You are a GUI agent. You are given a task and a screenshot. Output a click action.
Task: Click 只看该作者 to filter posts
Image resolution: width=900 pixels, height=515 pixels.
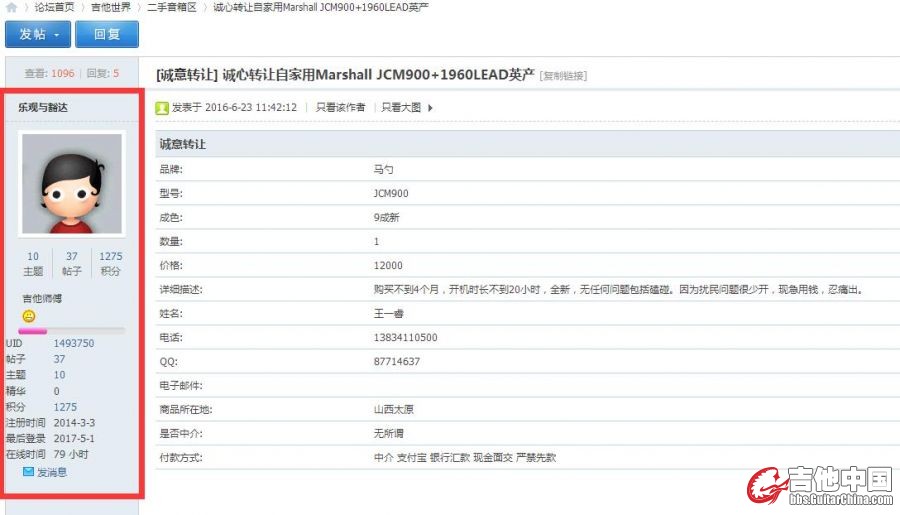pyautogui.click(x=340, y=108)
